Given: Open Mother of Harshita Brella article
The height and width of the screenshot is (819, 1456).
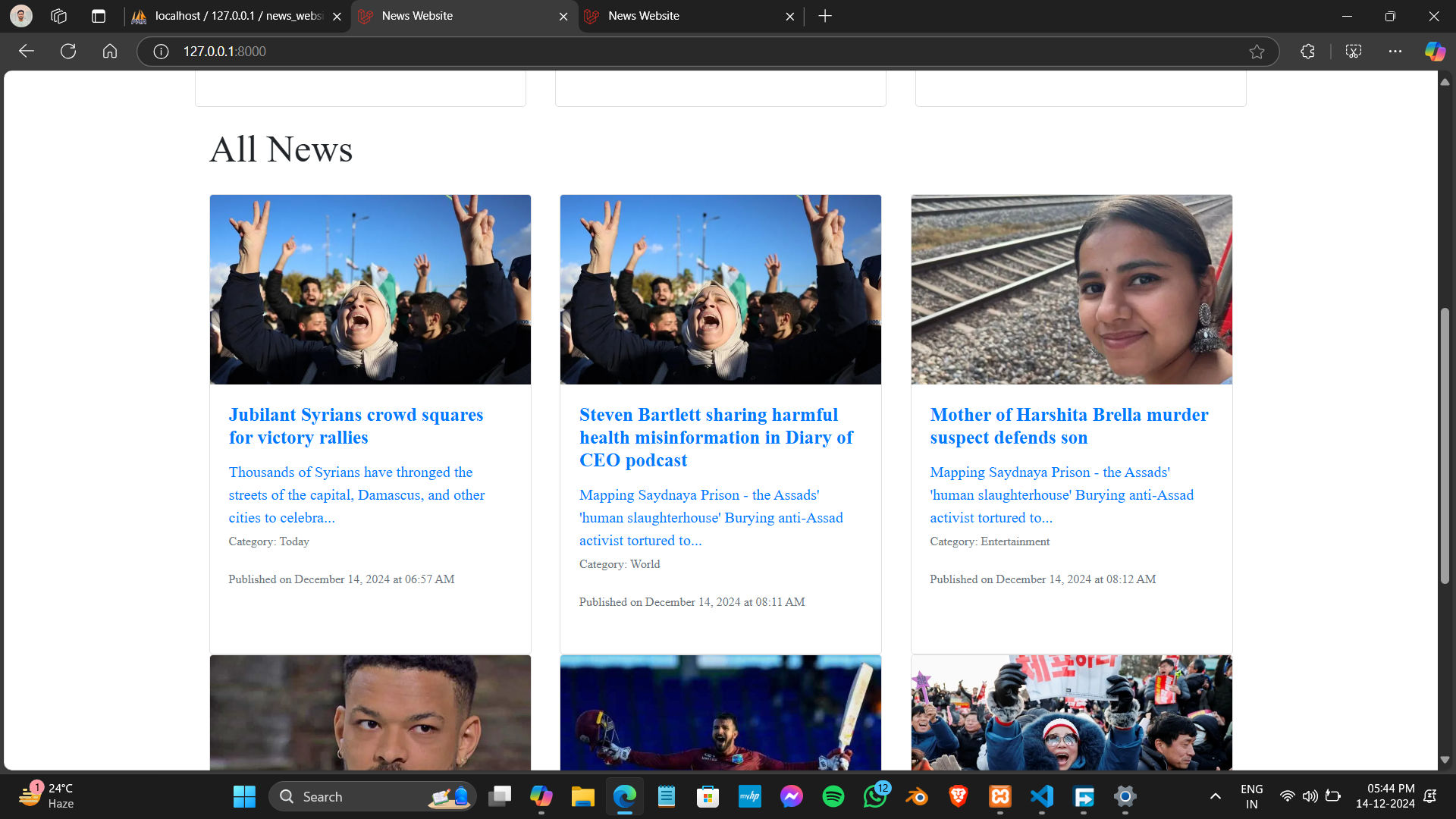Looking at the screenshot, I should coord(1069,426).
